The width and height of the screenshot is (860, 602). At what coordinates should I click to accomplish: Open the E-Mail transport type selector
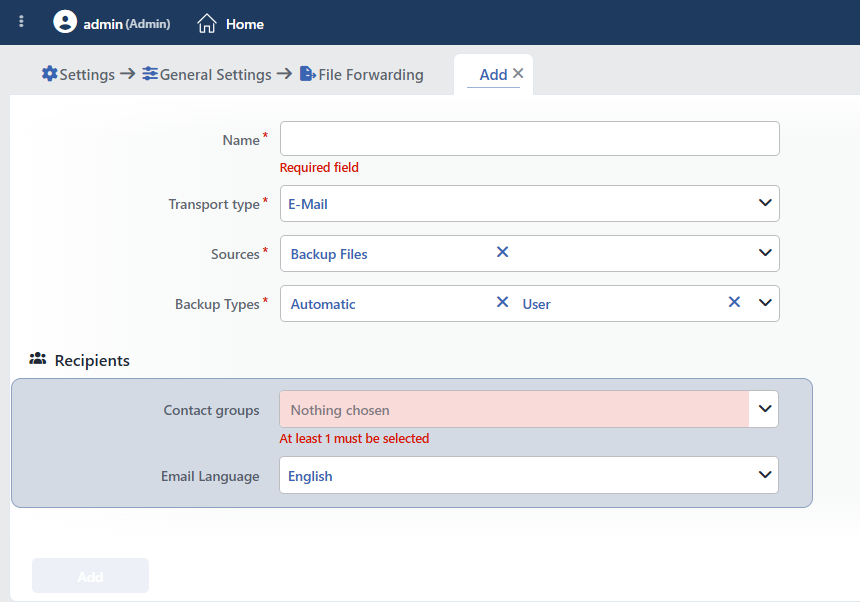pos(529,203)
